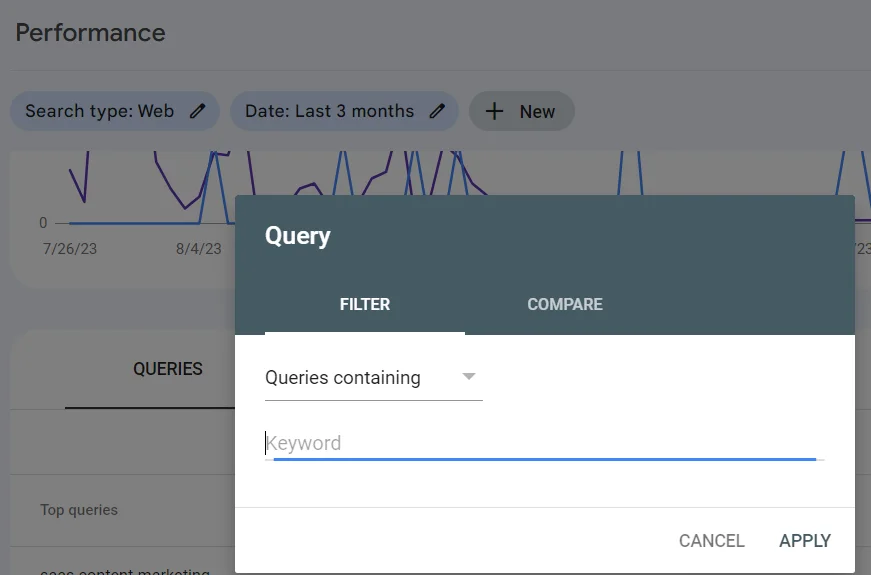Add a New filter

(x=522, y=111)
